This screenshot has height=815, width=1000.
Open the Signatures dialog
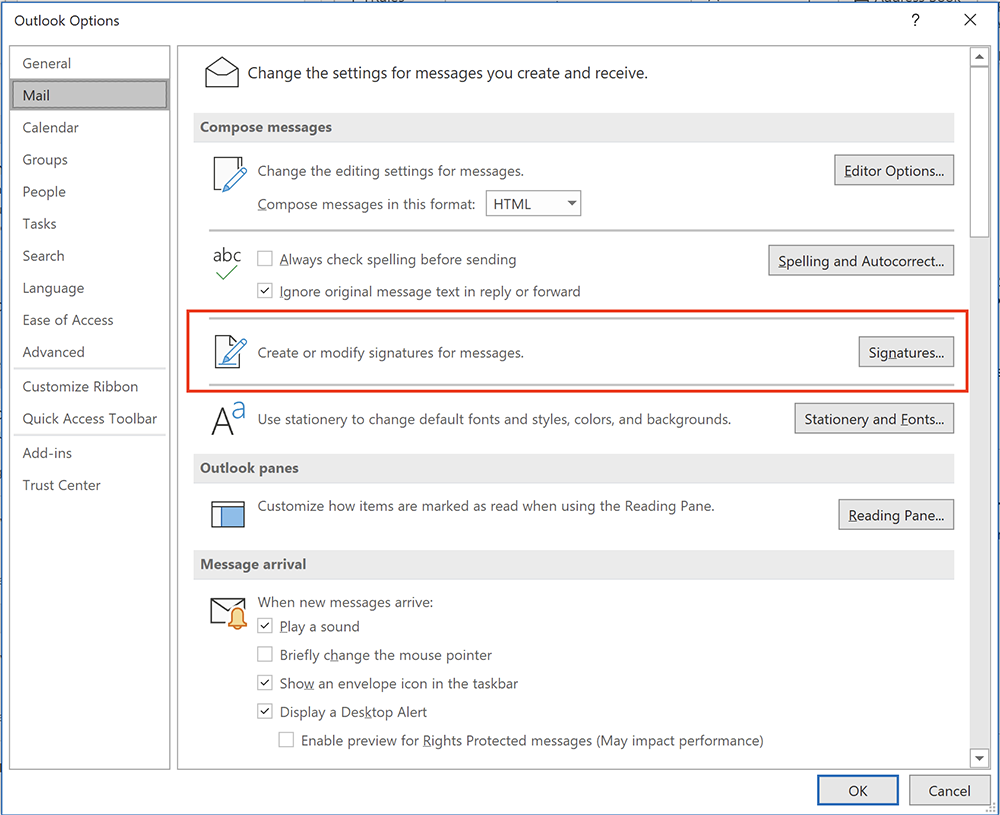pos(905,352)
